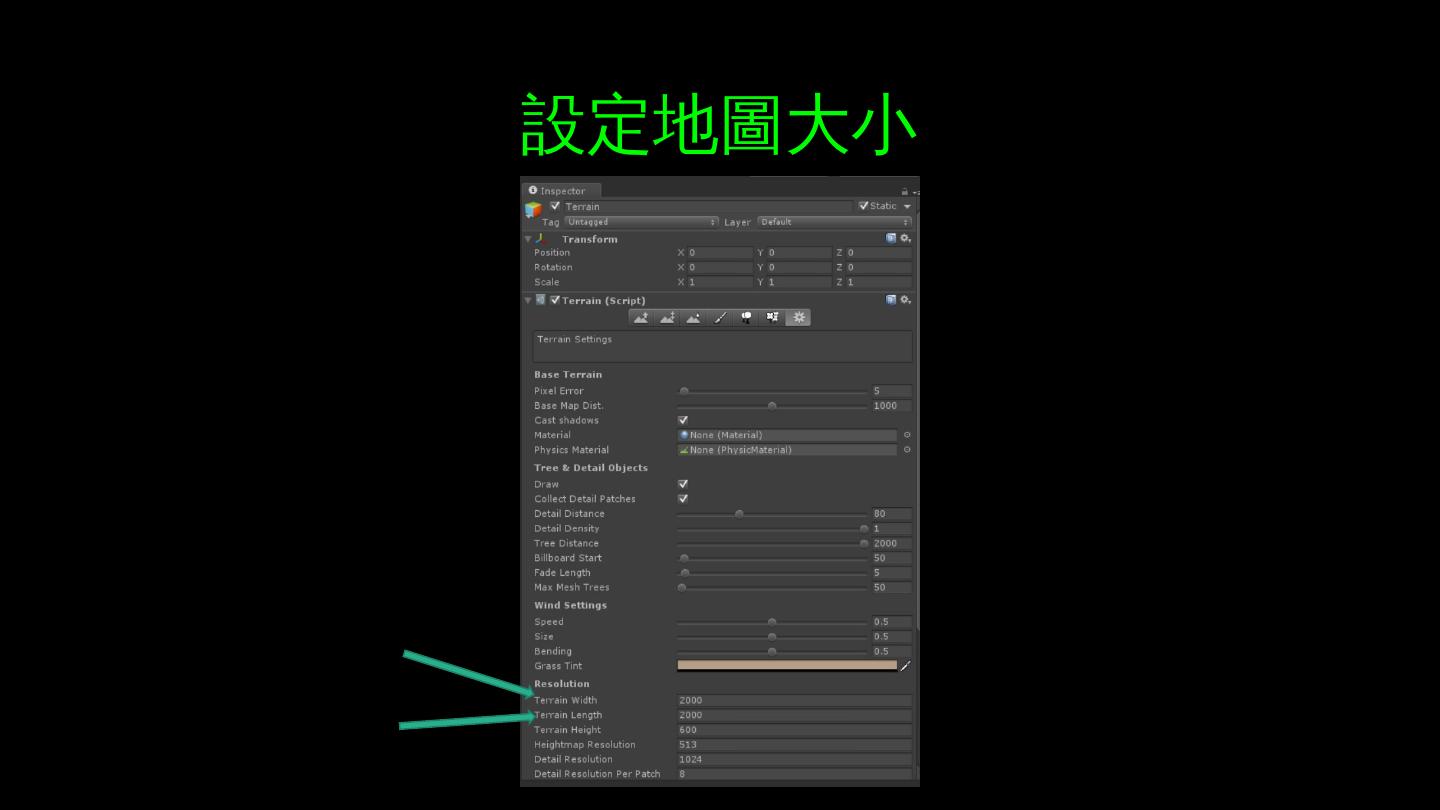This screenshot has width=1440, height=810.
Task: Click the None (PhysicMaterial) object field
Action: [x=787, y=450]
